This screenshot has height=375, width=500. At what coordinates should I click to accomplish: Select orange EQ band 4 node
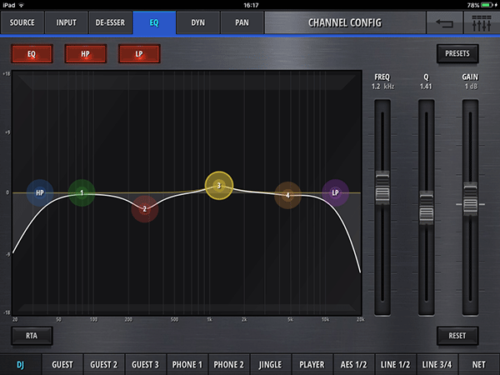[288, 195]
